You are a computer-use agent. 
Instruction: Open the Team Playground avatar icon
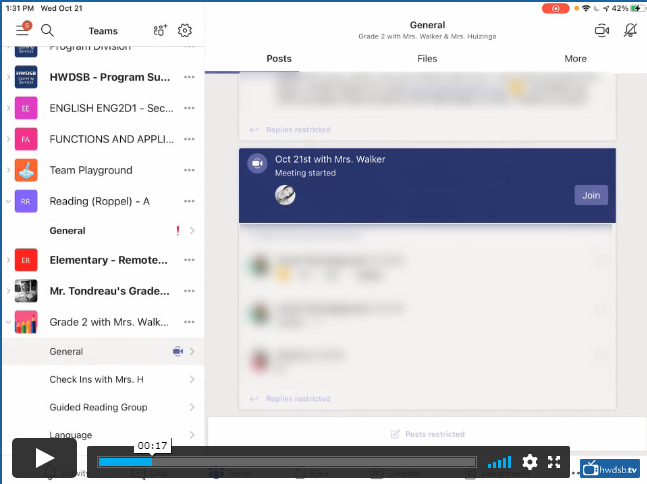[26, 170]
